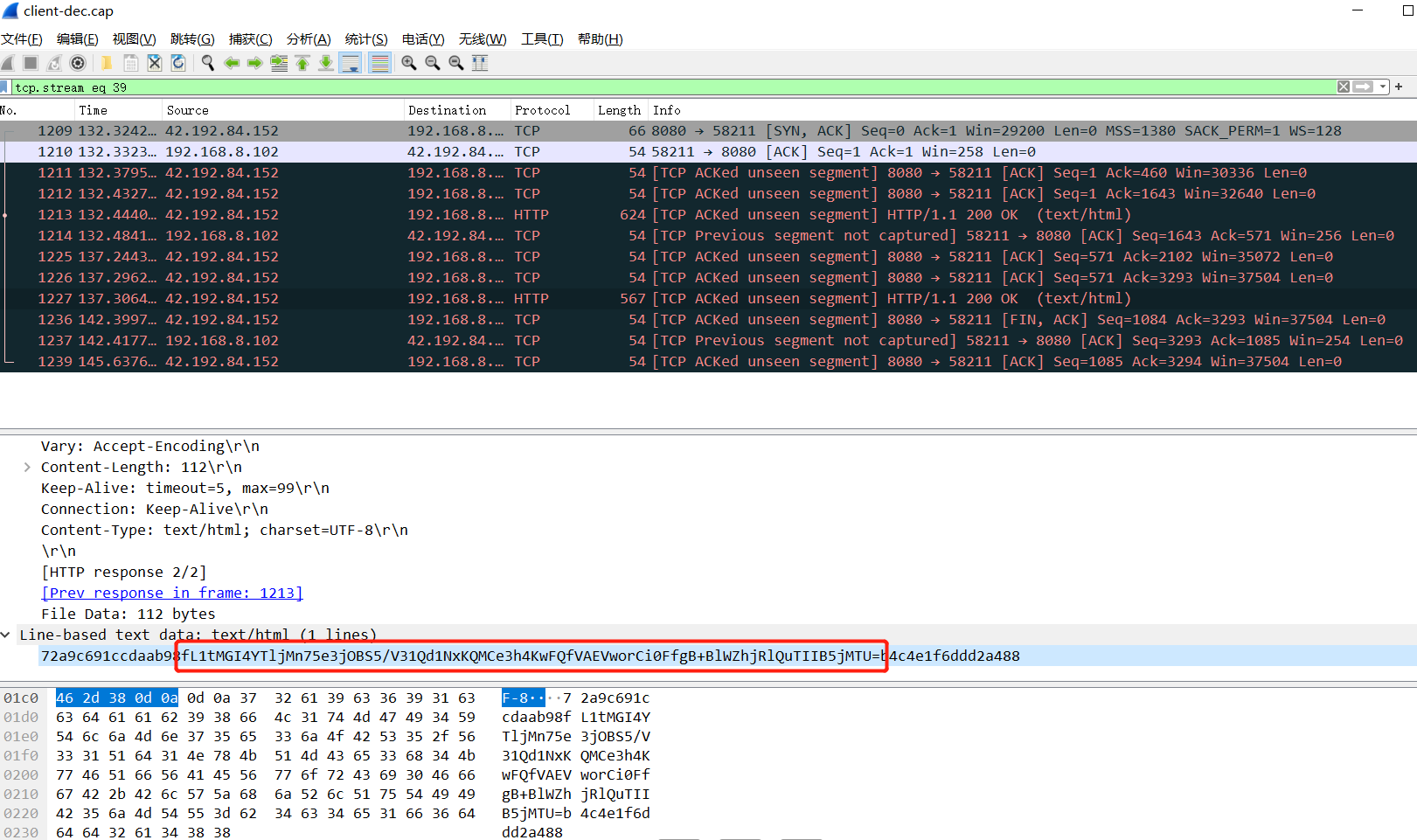The width and height of the screenshot is (1417, 840).
Task: Collapse the Line-based text data section
Action: point(6,635)
